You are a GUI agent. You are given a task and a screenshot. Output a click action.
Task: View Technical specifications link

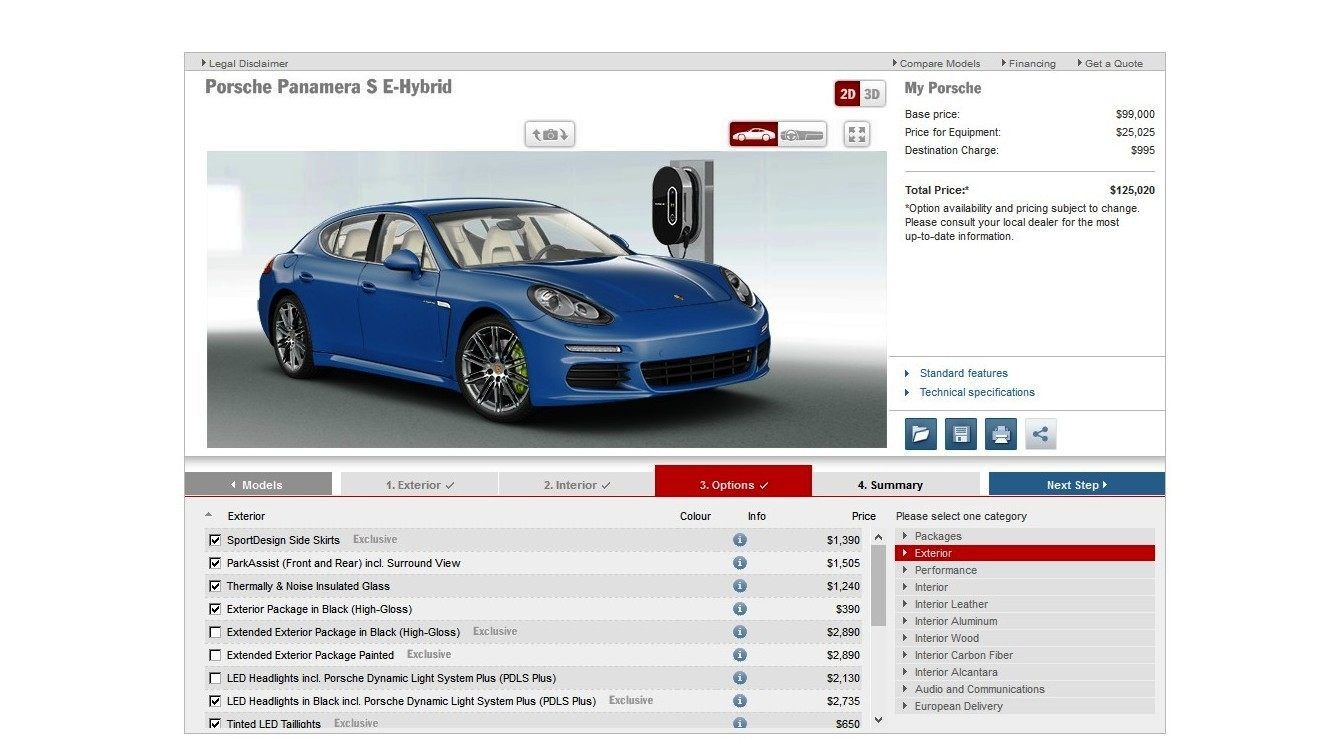[977, 392]
